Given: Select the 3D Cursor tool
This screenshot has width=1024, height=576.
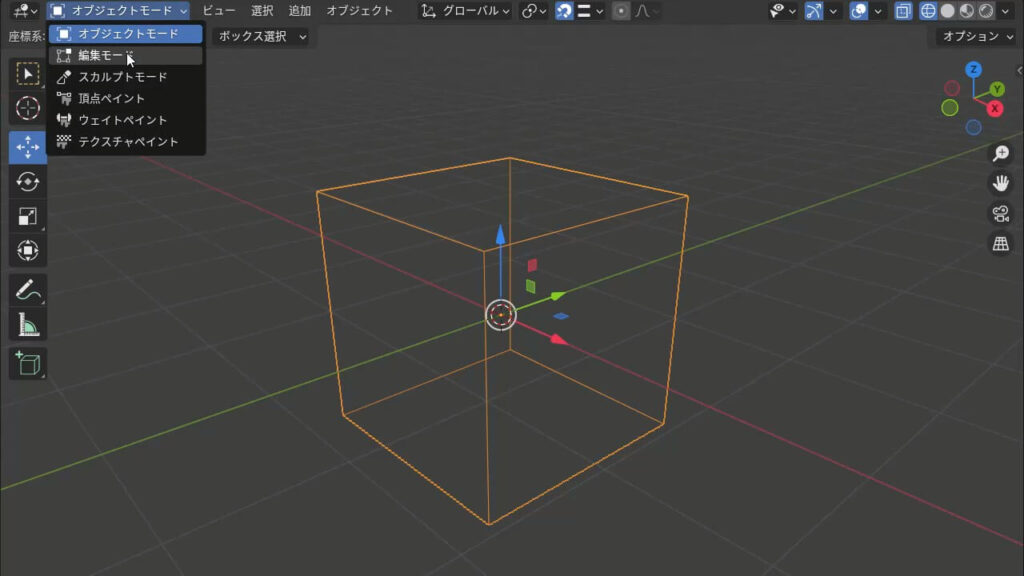Looking at the screenshot, I should (x=27, y=108).
